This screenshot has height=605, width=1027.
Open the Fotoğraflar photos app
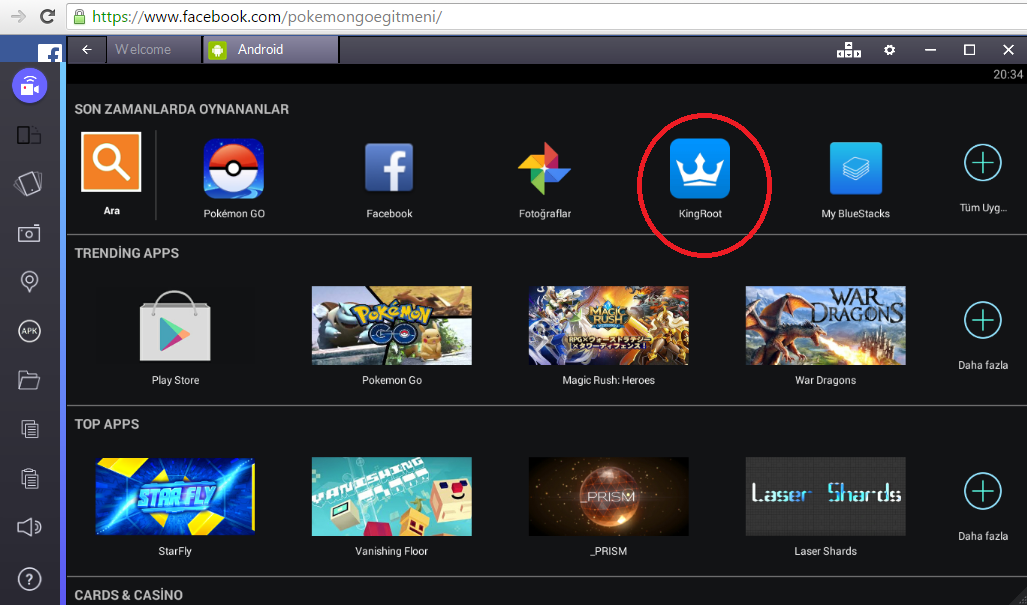coord(544,168)
